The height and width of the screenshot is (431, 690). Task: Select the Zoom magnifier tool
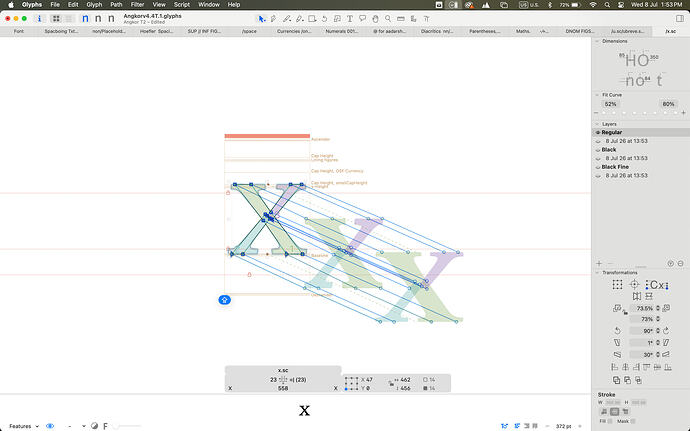pos(388,19)
